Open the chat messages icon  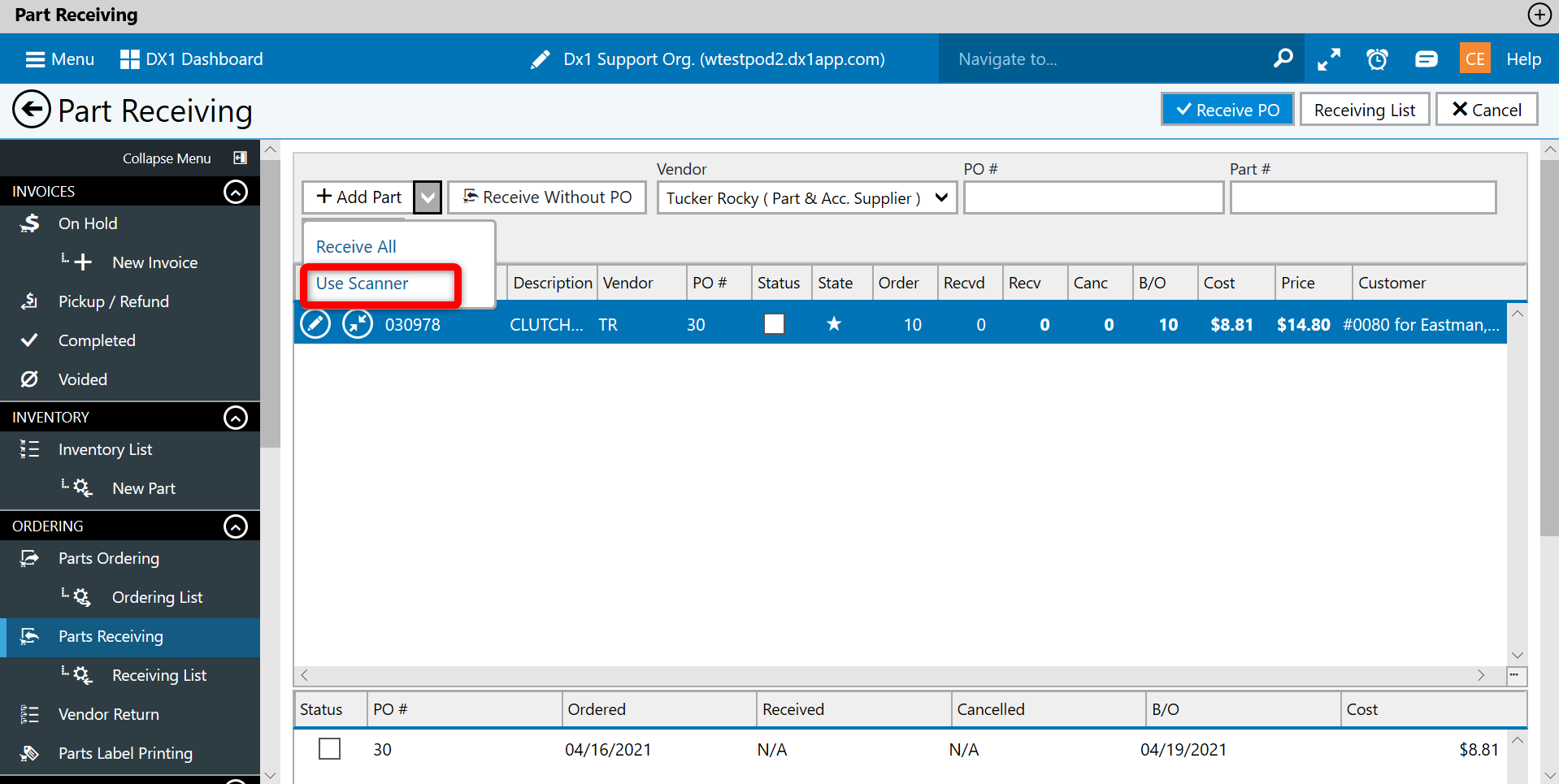(1427, 59)
